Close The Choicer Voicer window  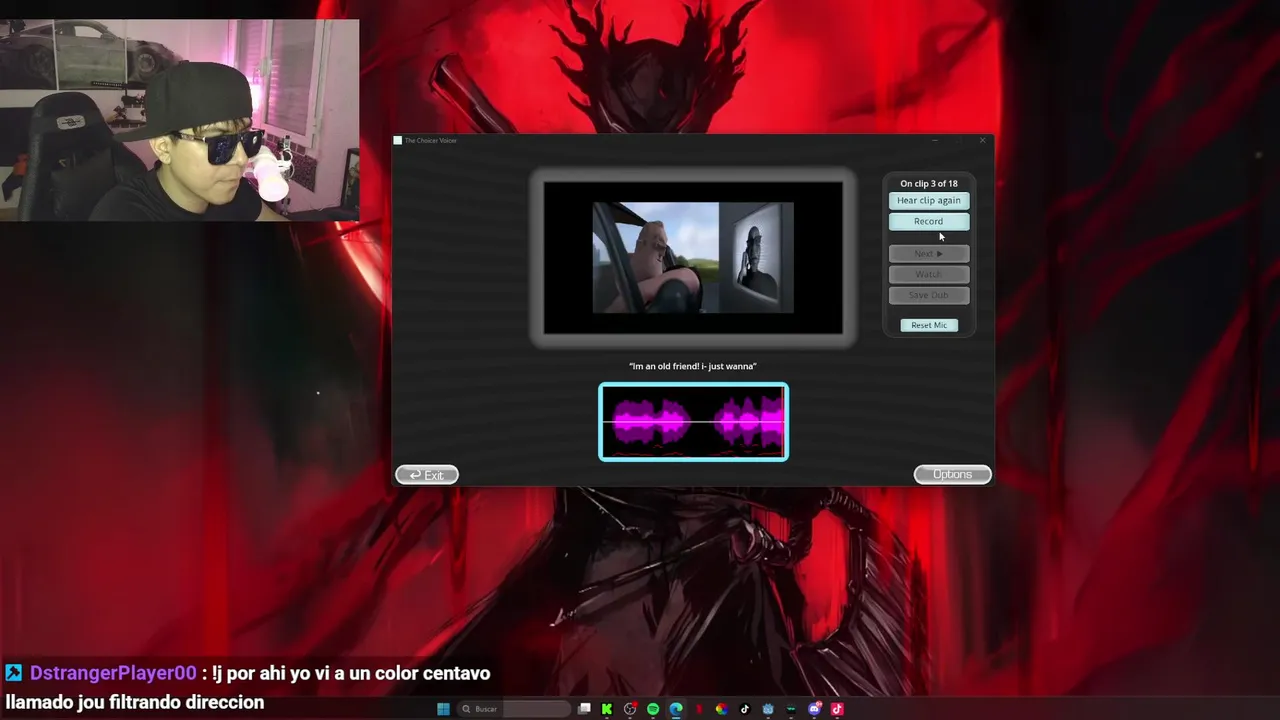(982, 140)
